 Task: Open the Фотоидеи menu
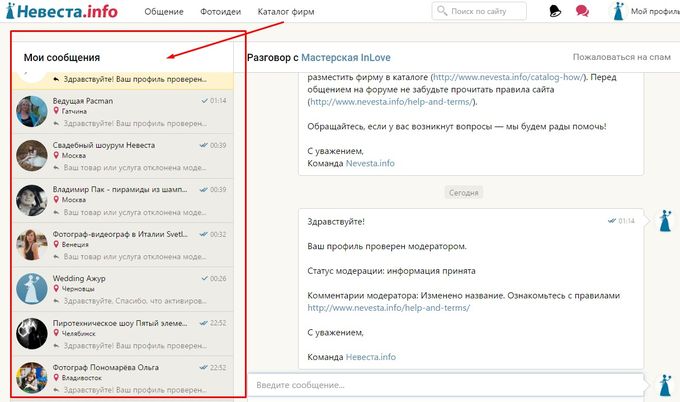coord(220,12)
